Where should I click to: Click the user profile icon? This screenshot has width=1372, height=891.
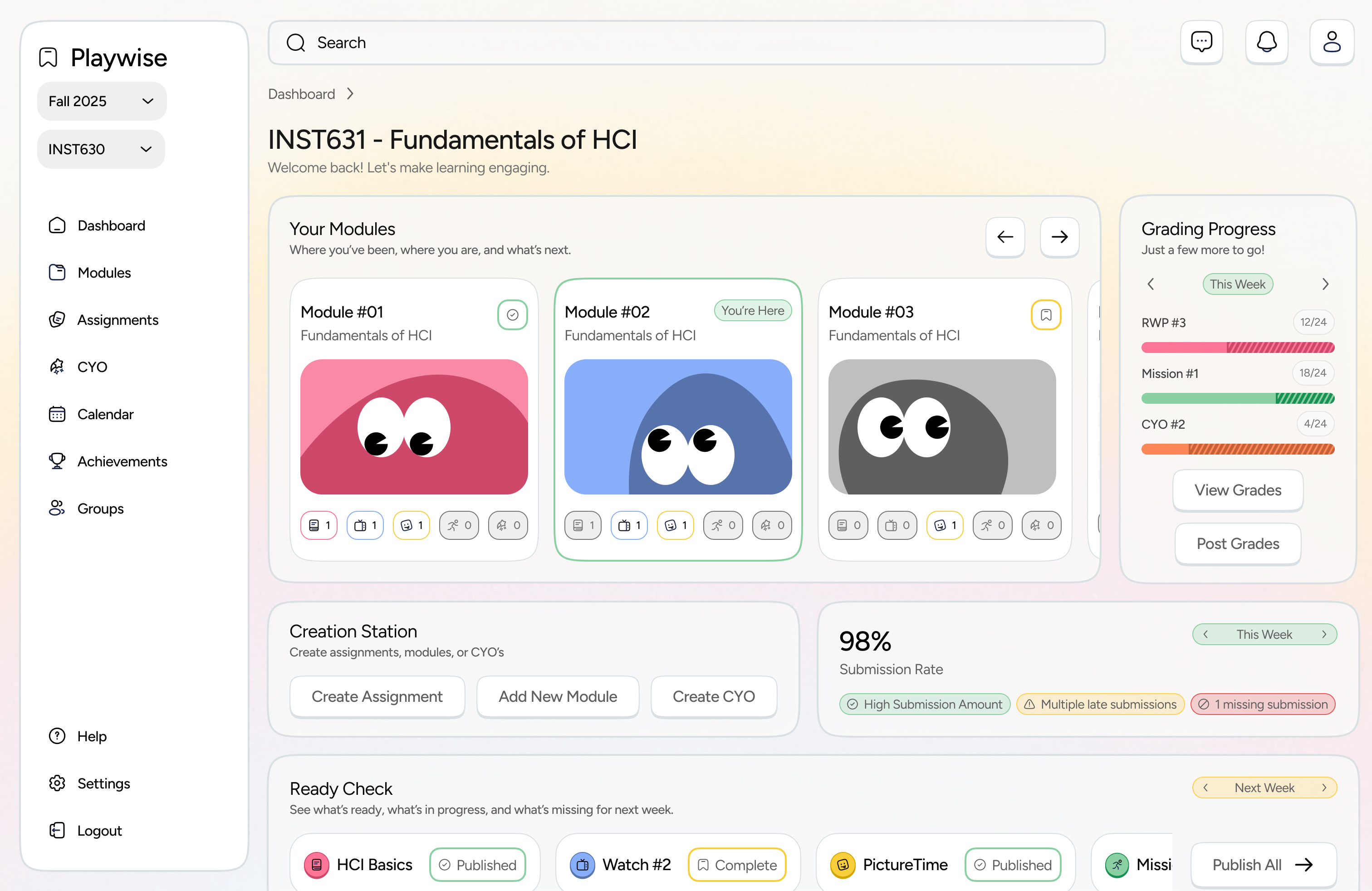1332,42
